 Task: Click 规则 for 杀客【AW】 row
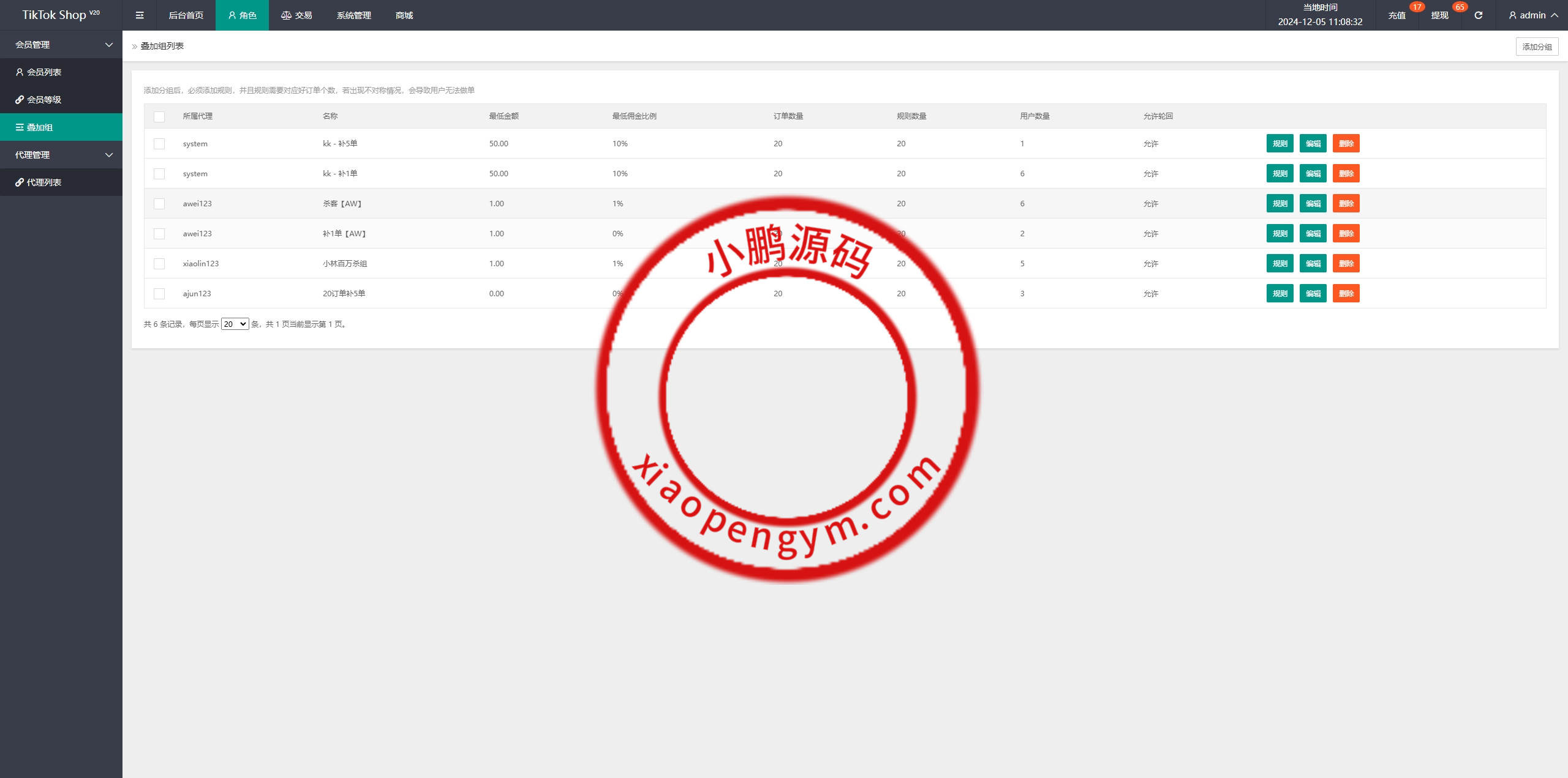1280,204
